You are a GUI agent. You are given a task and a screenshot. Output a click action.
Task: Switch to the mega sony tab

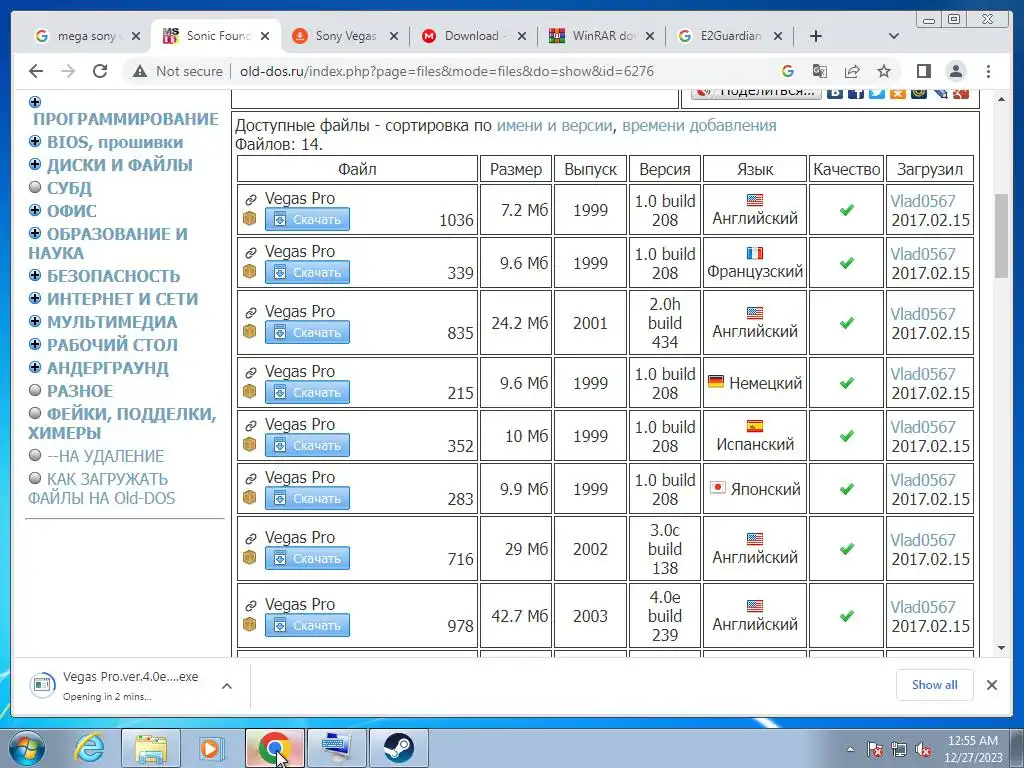[x=86, y=36]
